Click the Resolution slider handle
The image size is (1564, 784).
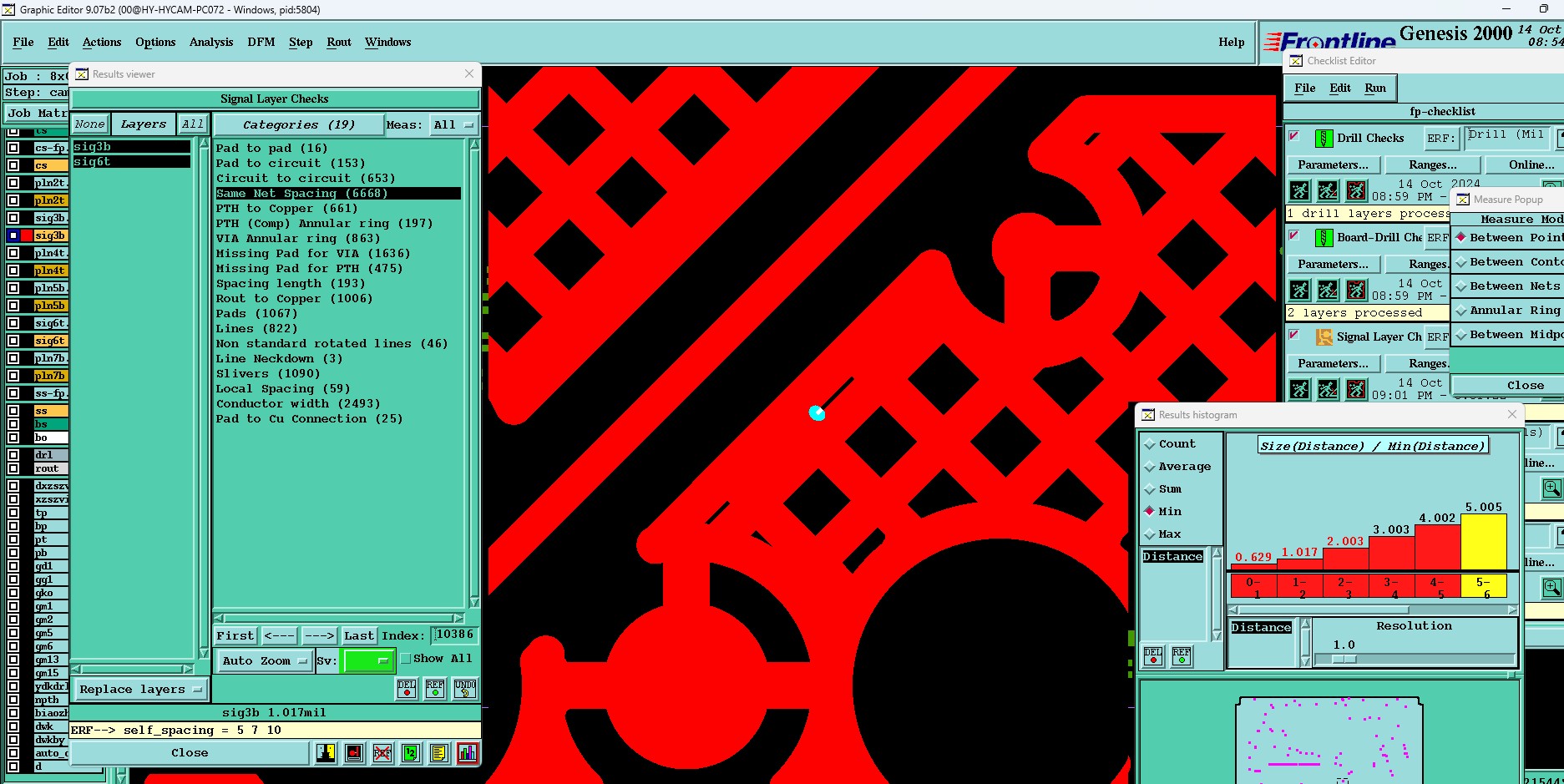tap(1344, 660)
